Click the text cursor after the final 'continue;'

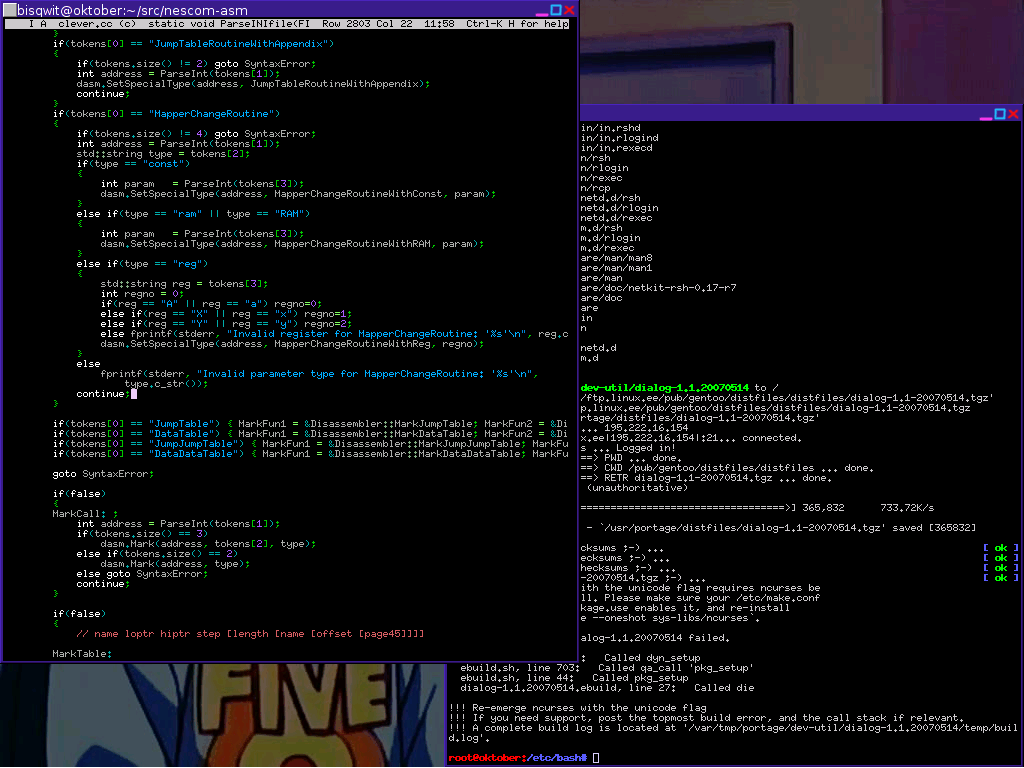tap(133, 394)
